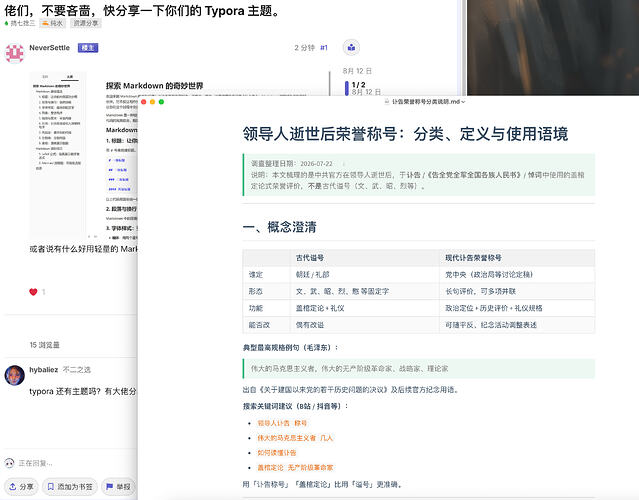Image resolution: width=639 pixels, height=500 pixels.
Task: Click the 1 / 2 timeline position indicator
Action: (x=359, y=84)
